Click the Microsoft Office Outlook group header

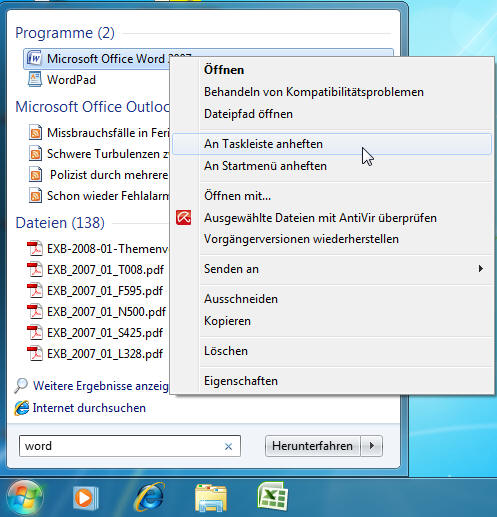[93, 107]
